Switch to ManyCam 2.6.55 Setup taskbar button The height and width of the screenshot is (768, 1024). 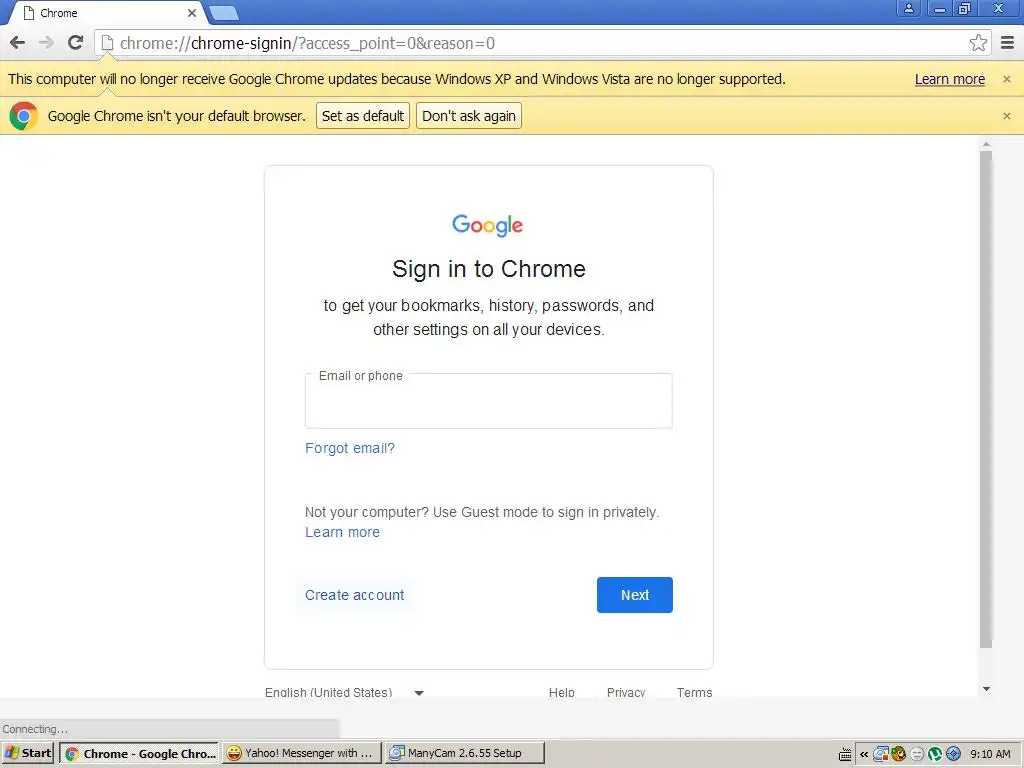(x=464, y=753)
